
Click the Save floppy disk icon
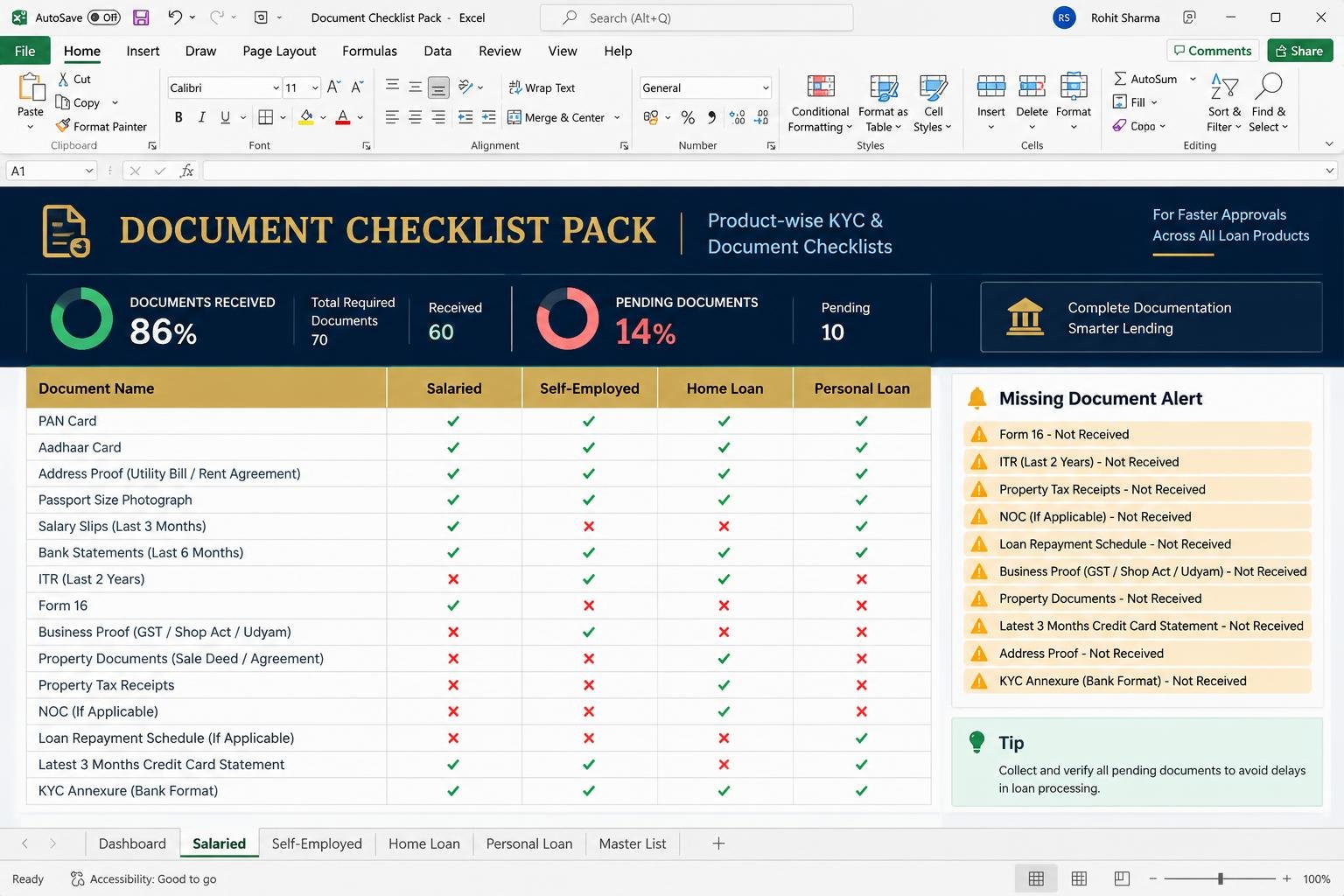(140, 17)
